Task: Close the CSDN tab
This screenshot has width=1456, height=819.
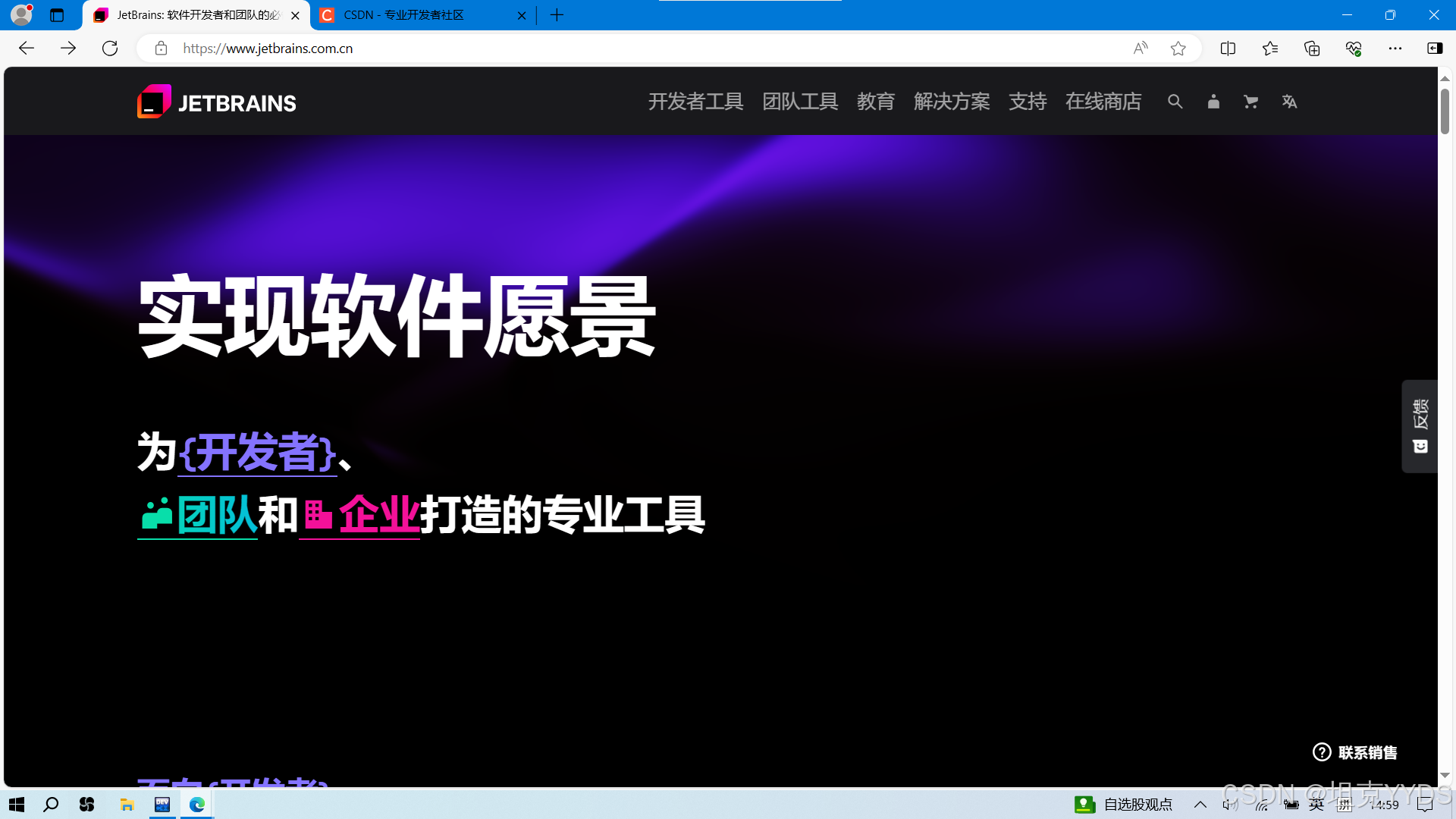Action: pyautogui.click(x=522, y=15)
